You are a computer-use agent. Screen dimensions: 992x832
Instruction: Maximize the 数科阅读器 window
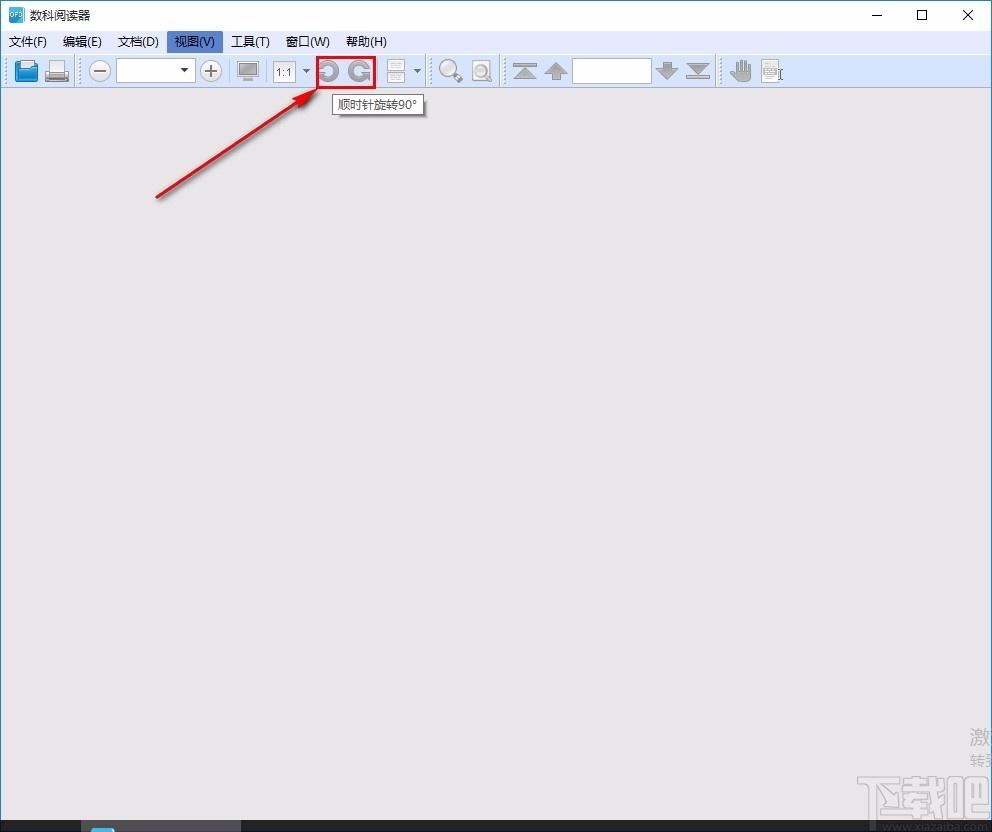click(x=922, y=15)
